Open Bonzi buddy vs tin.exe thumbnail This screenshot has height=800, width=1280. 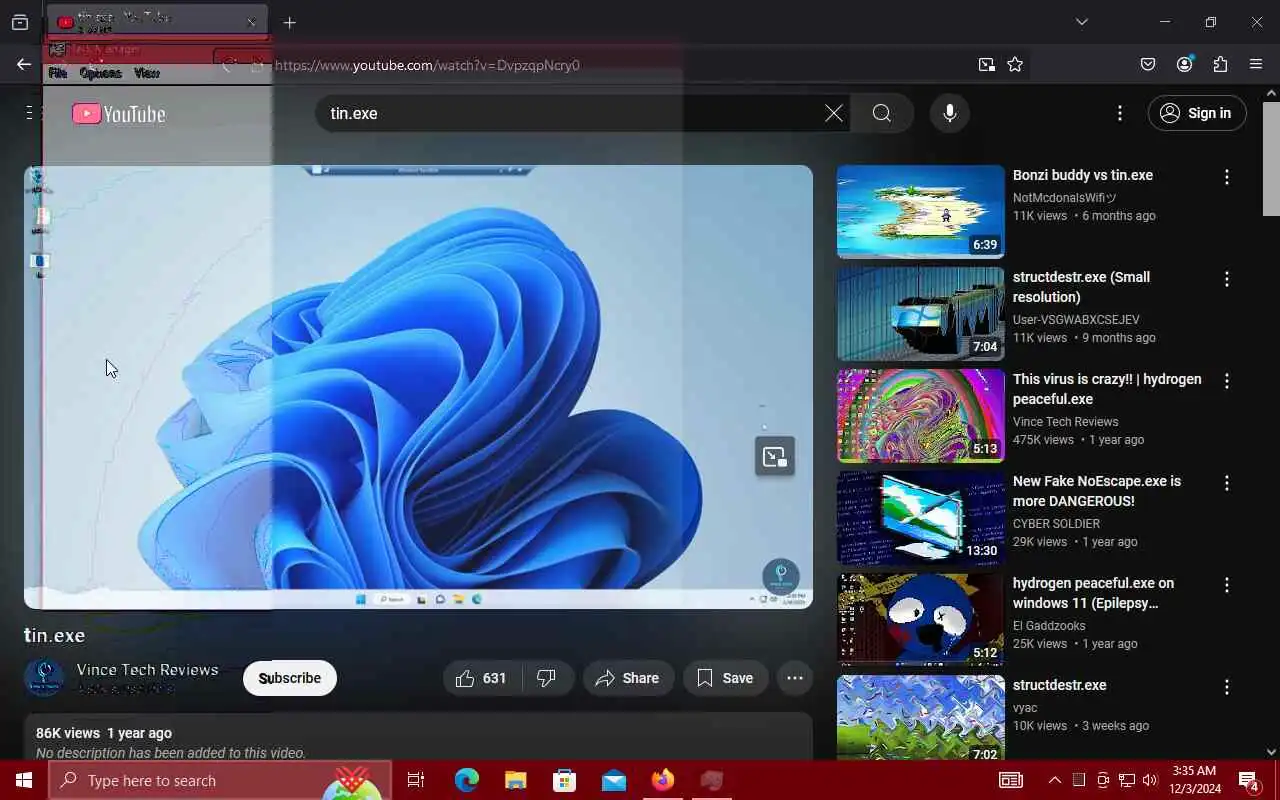(921, 212)
